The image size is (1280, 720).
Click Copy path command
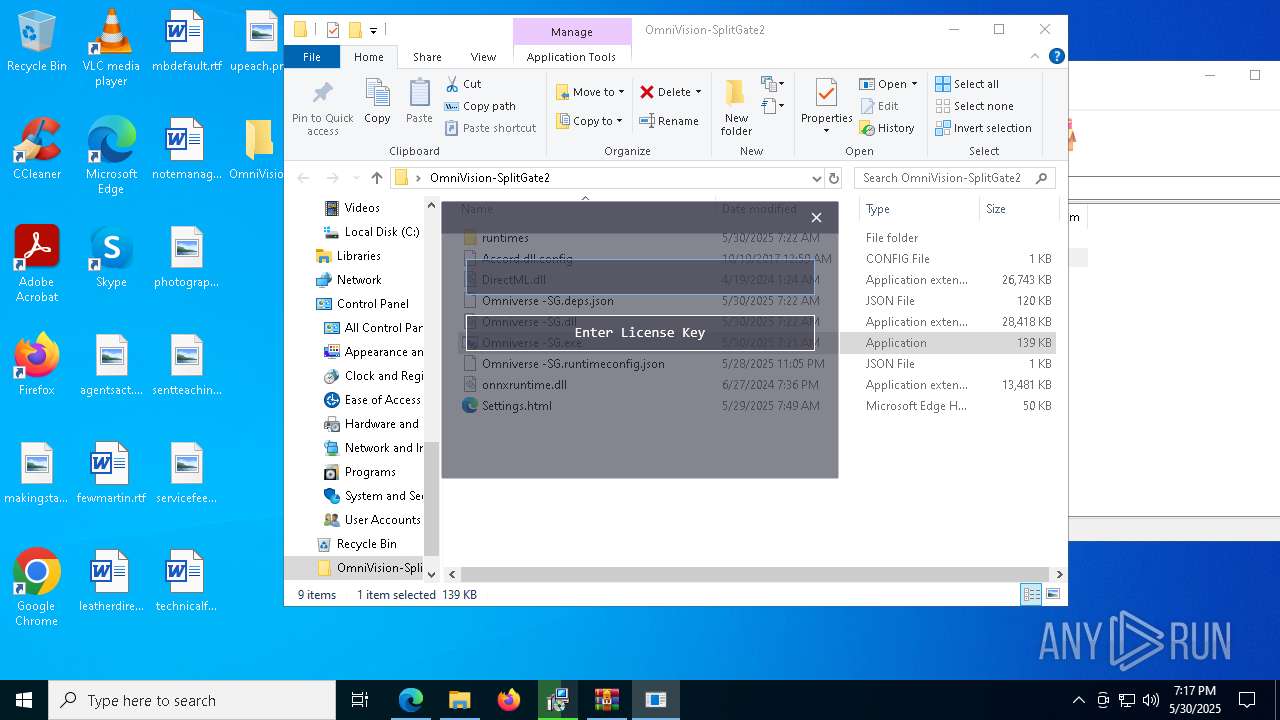(480, 106)
